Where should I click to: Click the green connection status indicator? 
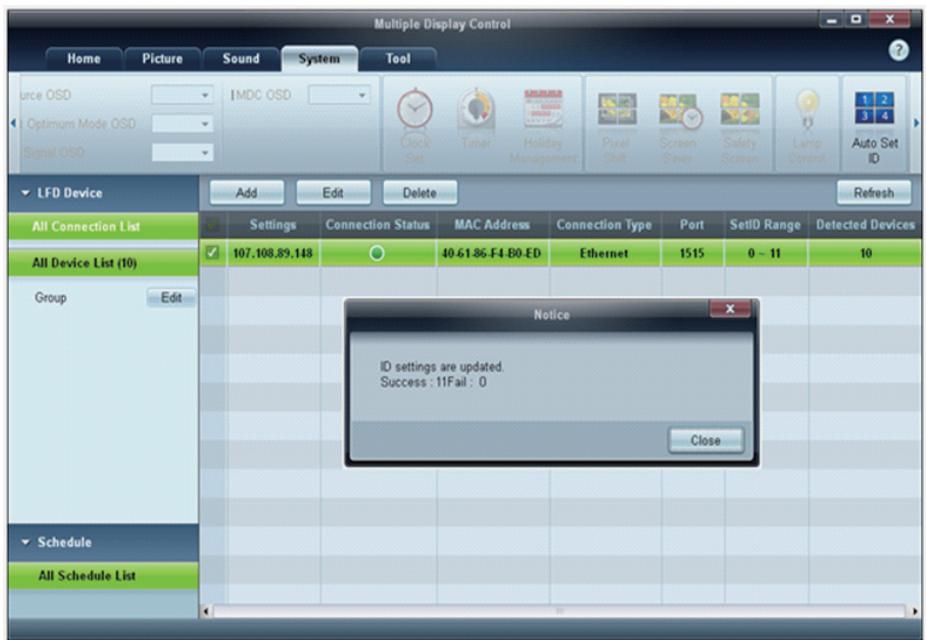(377, 253)
